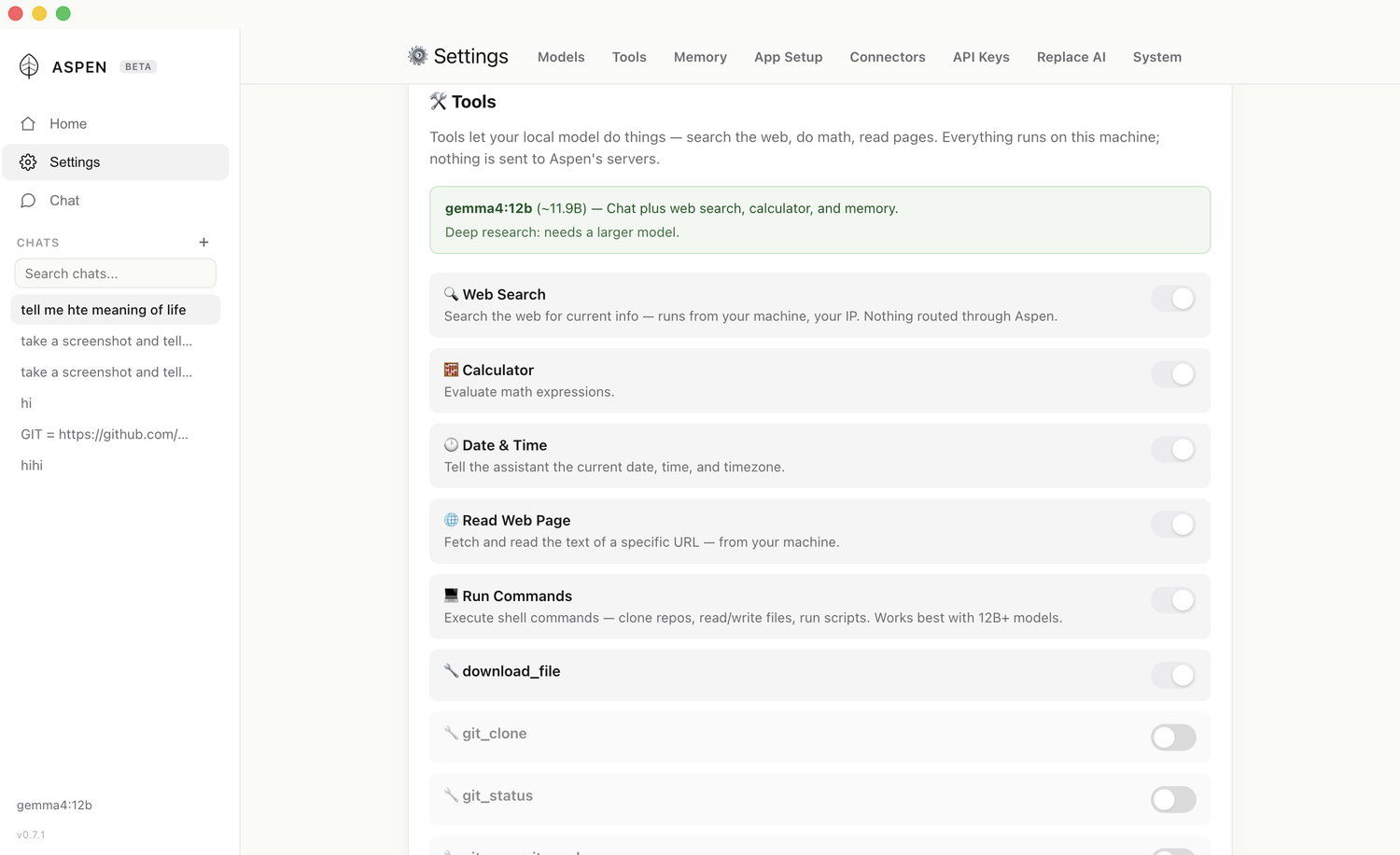Click the download_file wrench icon

451,671
